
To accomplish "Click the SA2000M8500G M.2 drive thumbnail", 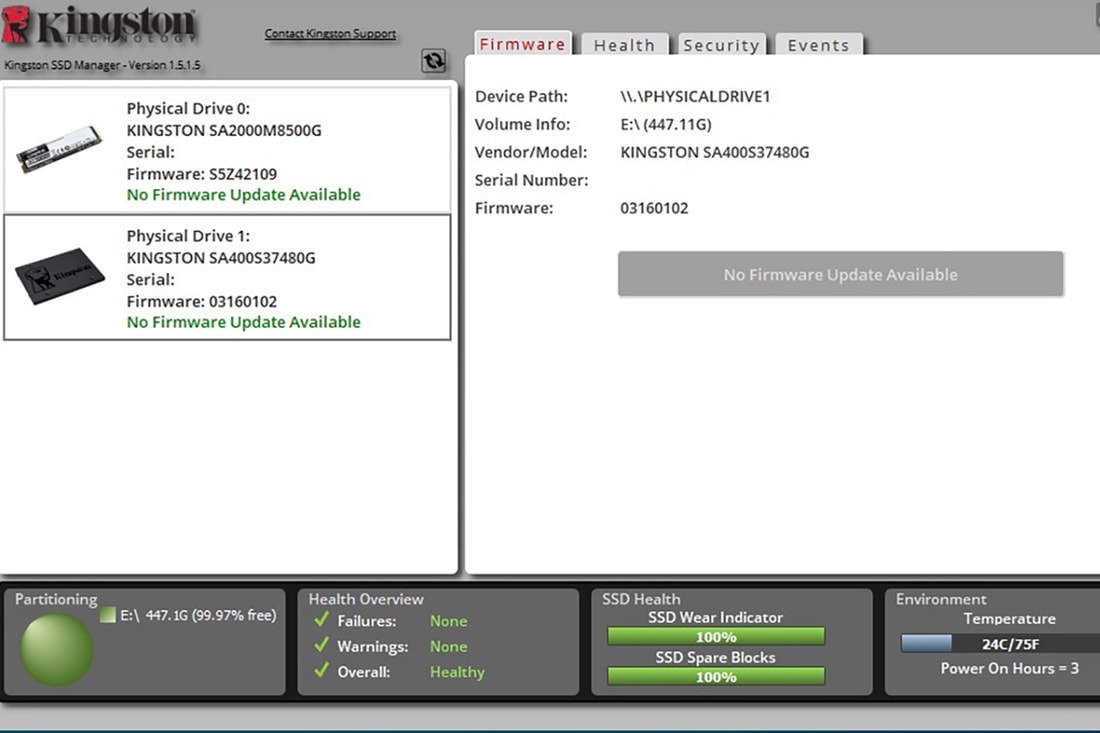I will coord(61,151).
